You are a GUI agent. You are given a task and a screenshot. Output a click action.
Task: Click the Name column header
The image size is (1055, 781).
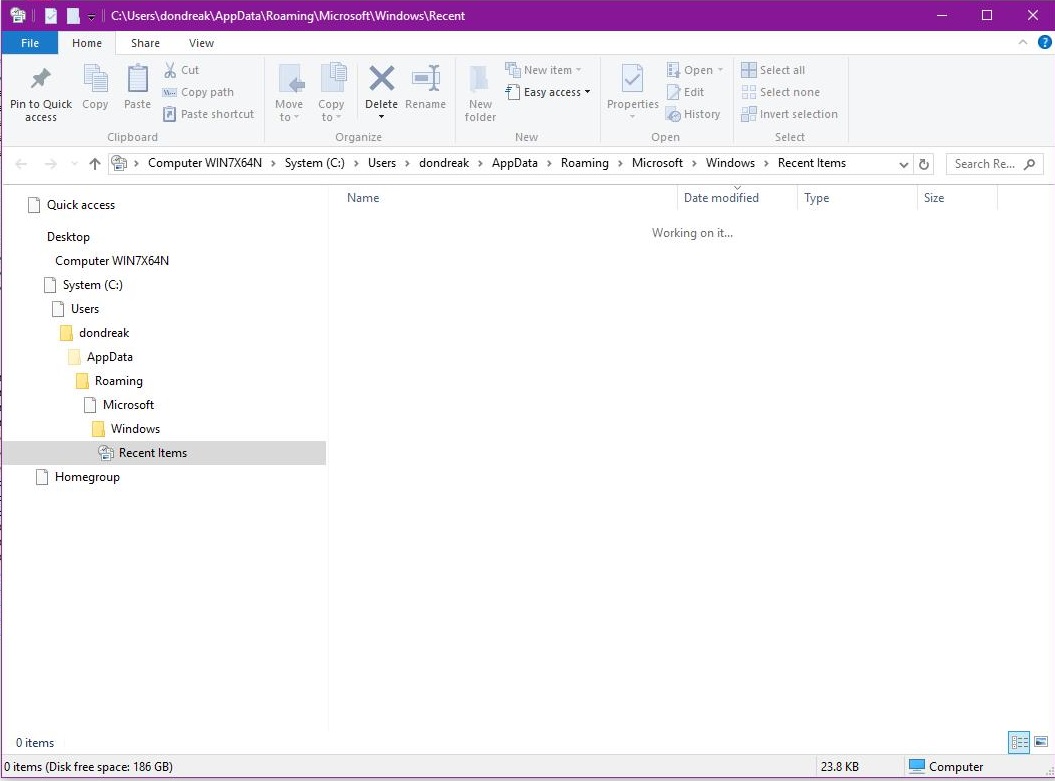[363, 198]
